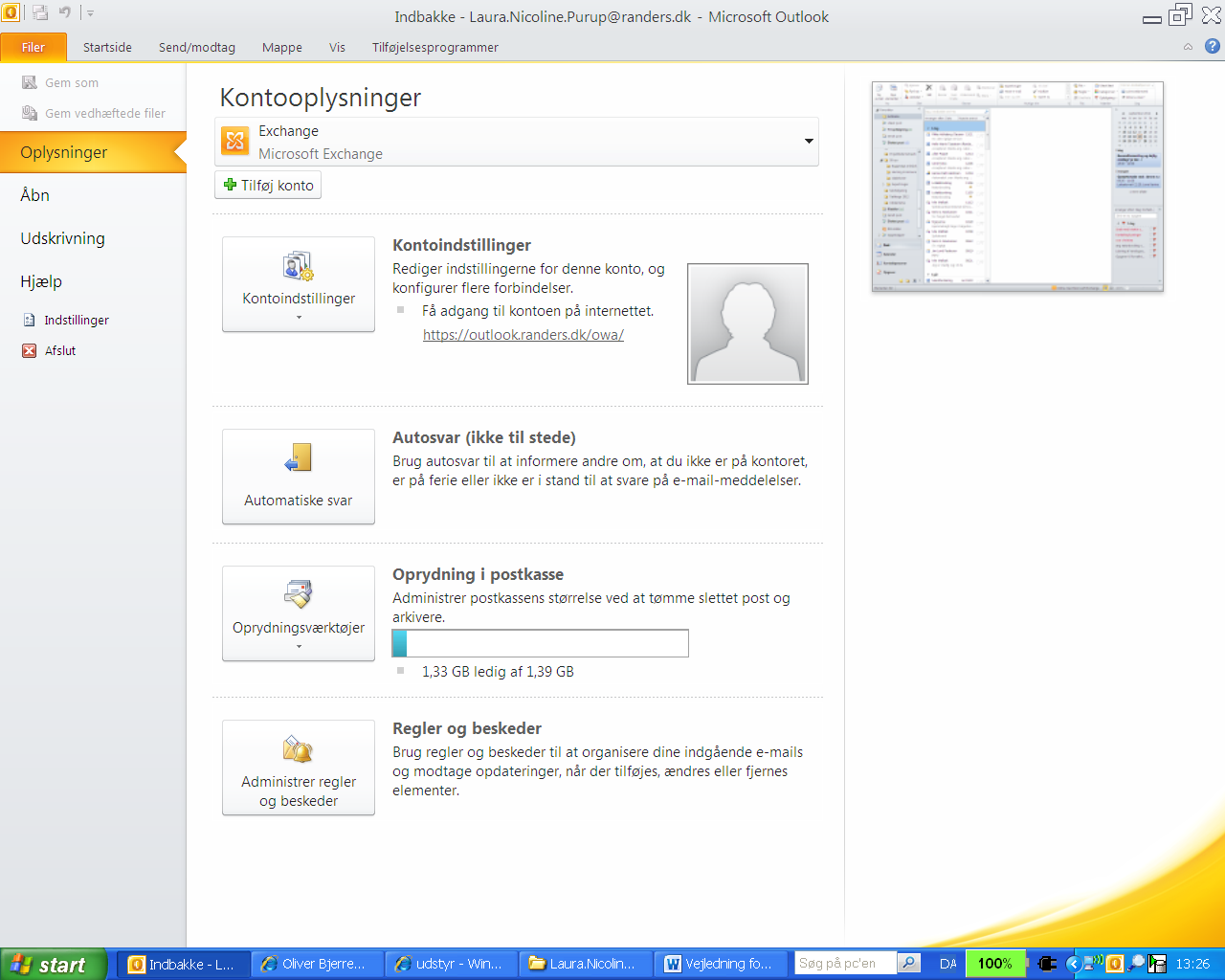Image resolution: width=1225 pixels, height=980 pixels.
Task: Click the Gem som disk icon
Action: 30,82
